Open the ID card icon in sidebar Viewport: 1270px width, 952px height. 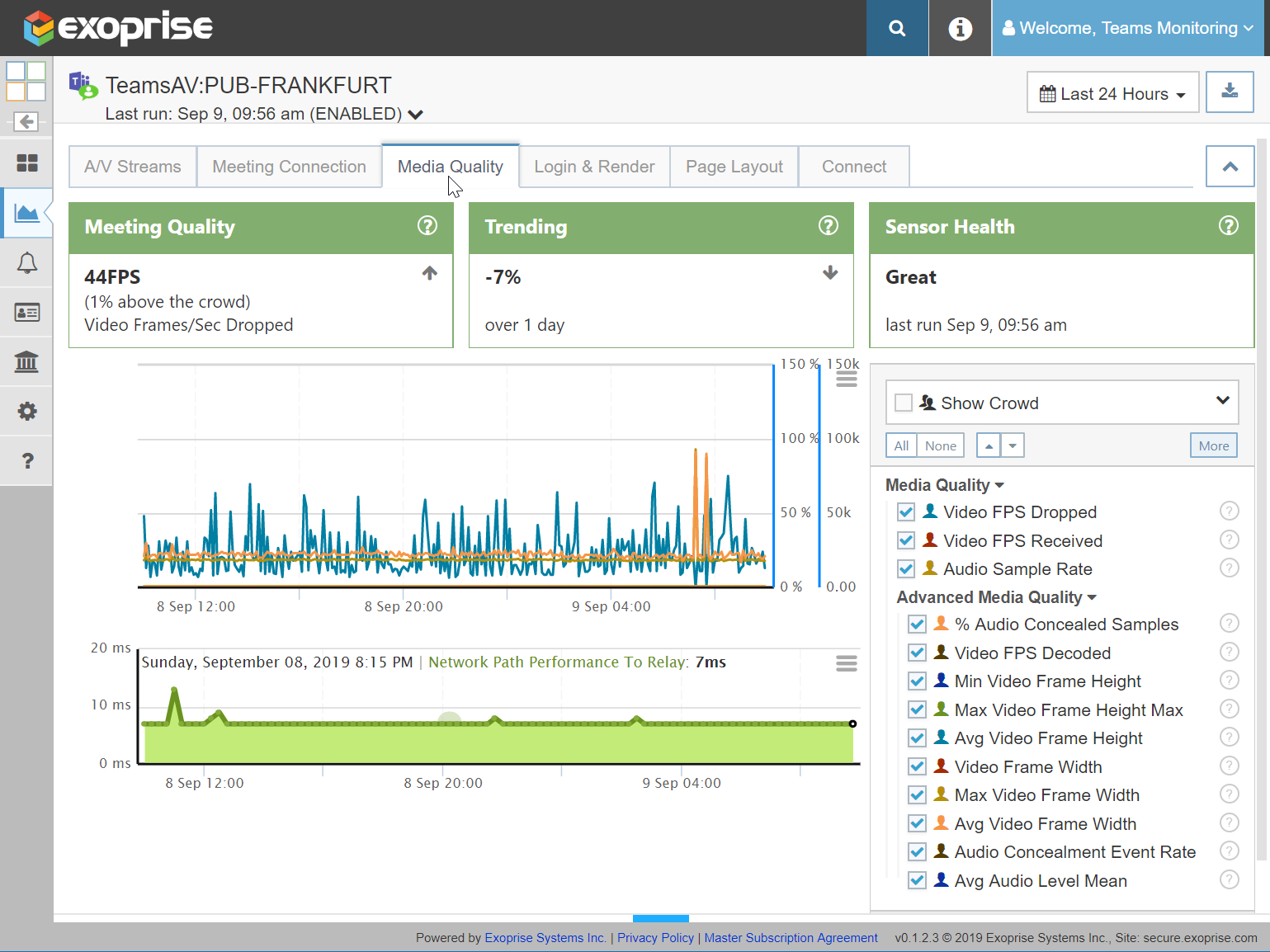[26, 312]
